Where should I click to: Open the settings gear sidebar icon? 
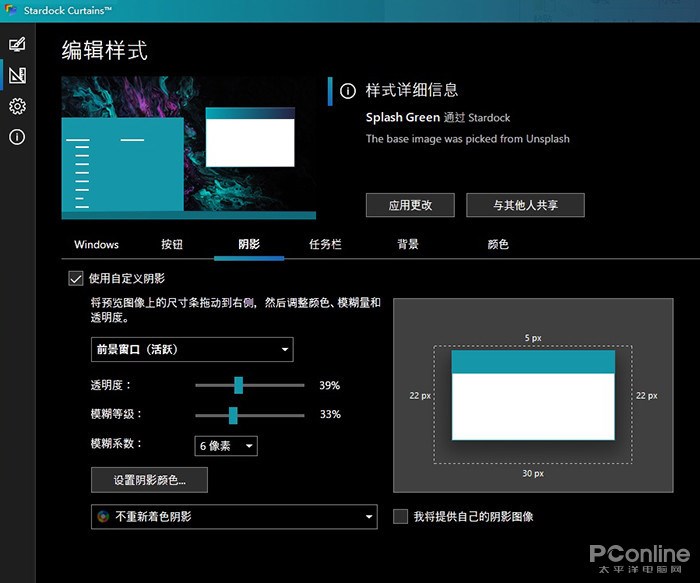pyautogui.click(x=17, y=106)
